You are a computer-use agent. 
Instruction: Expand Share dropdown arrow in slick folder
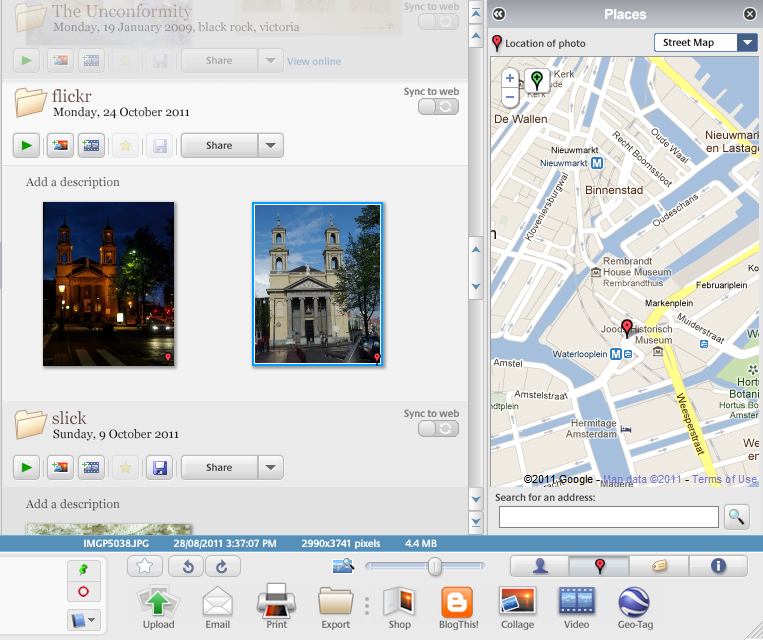(271, 467)
